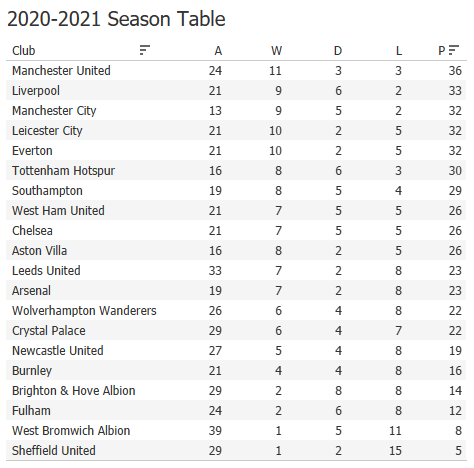Select the Chelsea club entry

(32, 231)
